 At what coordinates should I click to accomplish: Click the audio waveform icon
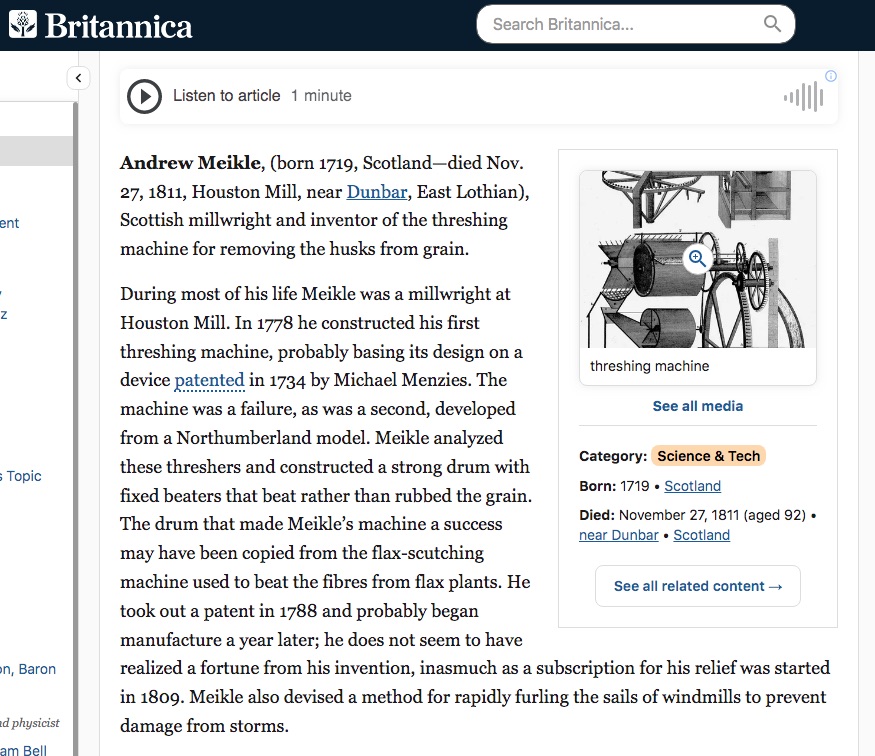coord(803,97)
